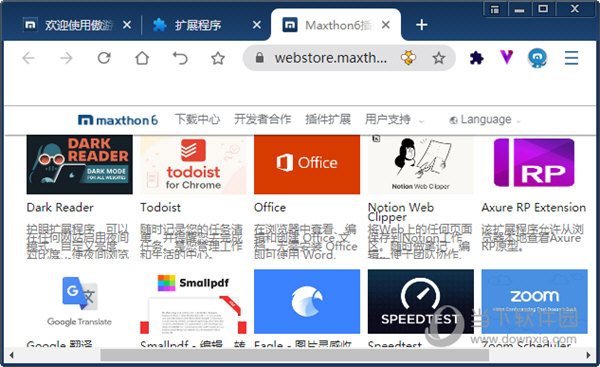Viewport: 600px width, 367px height.
Task: Open the 下载中心 menu item
Action: point(197,119)
